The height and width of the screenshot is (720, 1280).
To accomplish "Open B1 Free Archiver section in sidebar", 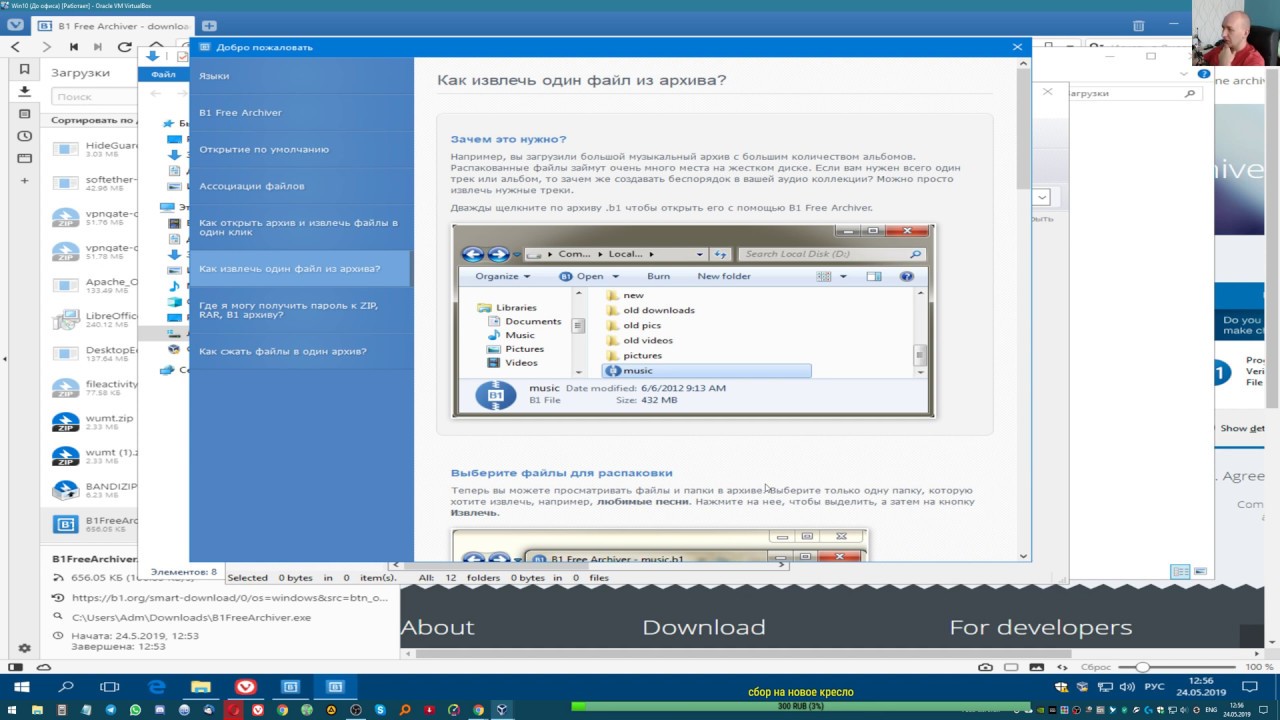I will click(301, 113).
